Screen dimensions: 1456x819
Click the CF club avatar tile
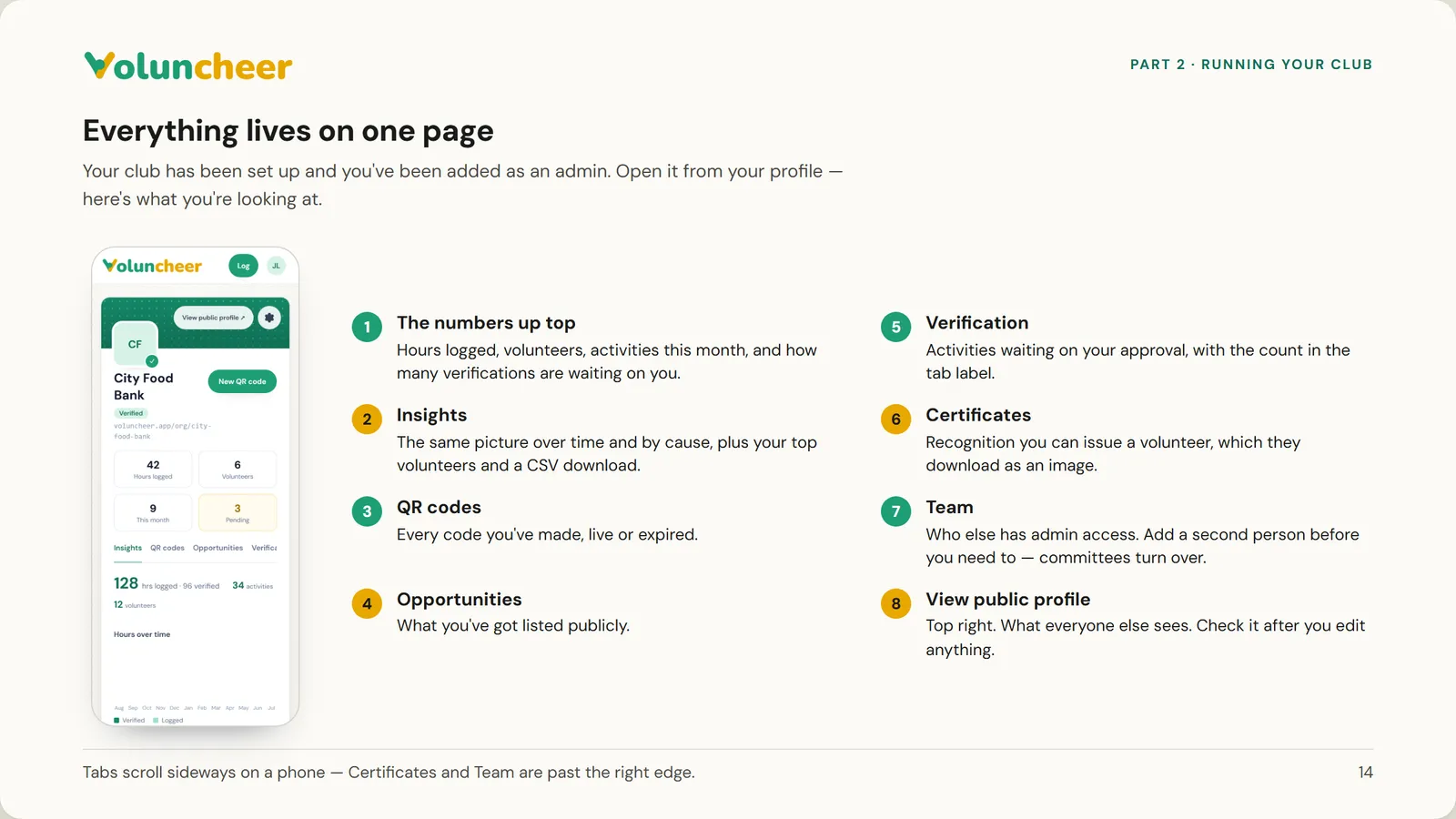(x=135, y=344)
